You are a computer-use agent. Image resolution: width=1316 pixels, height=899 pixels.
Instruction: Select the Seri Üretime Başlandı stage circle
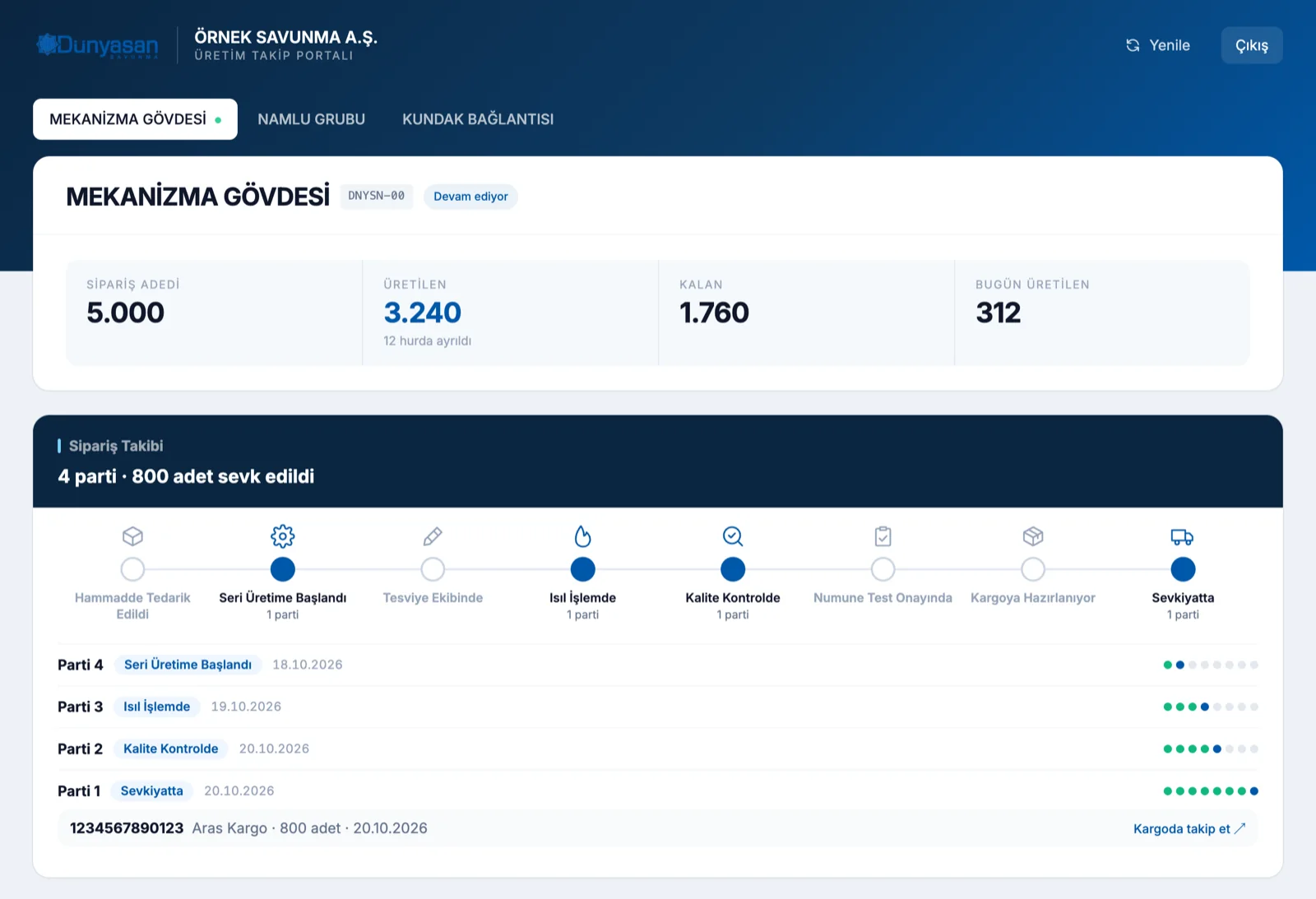click(x=283, y=569)
